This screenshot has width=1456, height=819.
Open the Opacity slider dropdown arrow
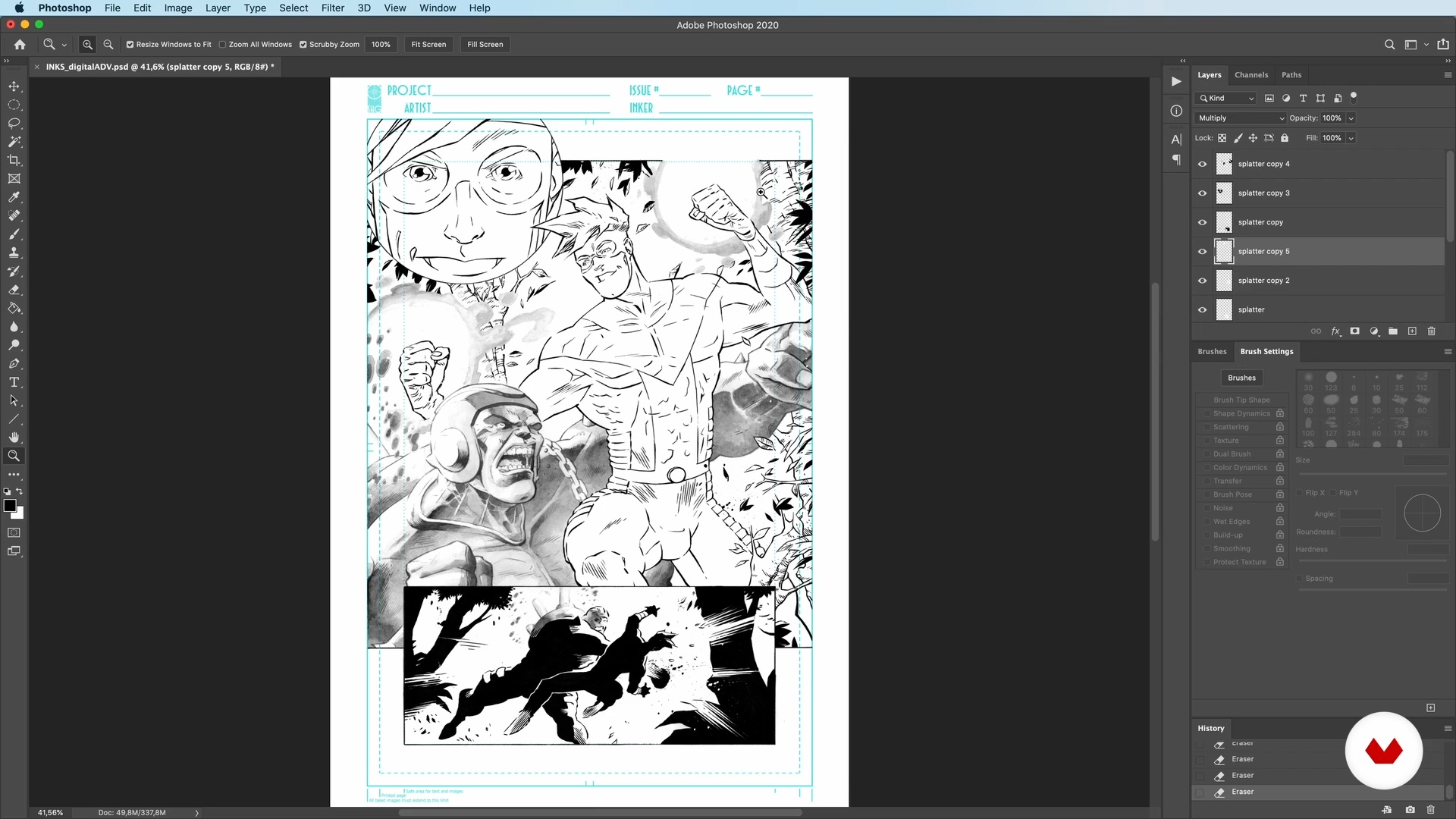(x=1351, y=118)
